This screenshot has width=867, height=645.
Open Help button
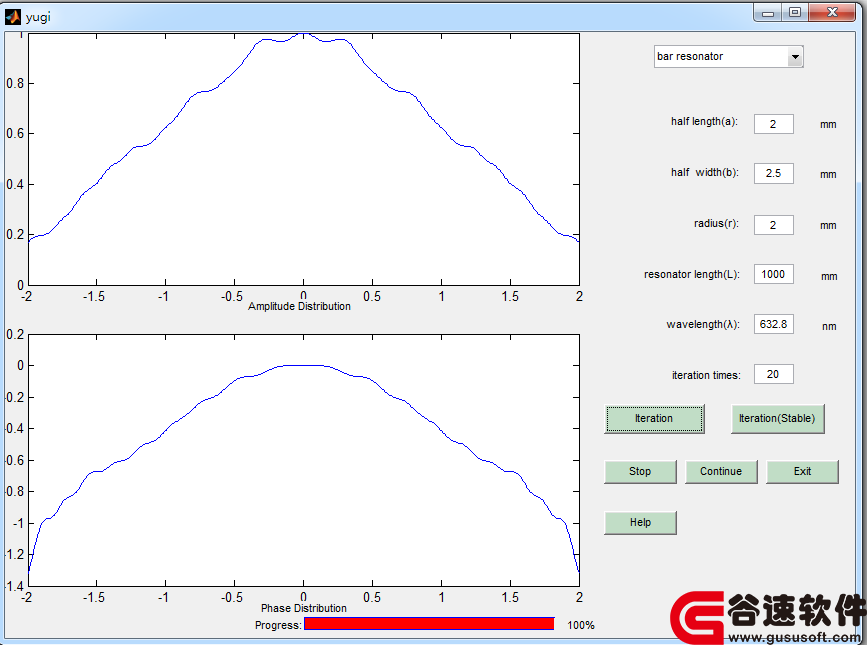[640, 523]
